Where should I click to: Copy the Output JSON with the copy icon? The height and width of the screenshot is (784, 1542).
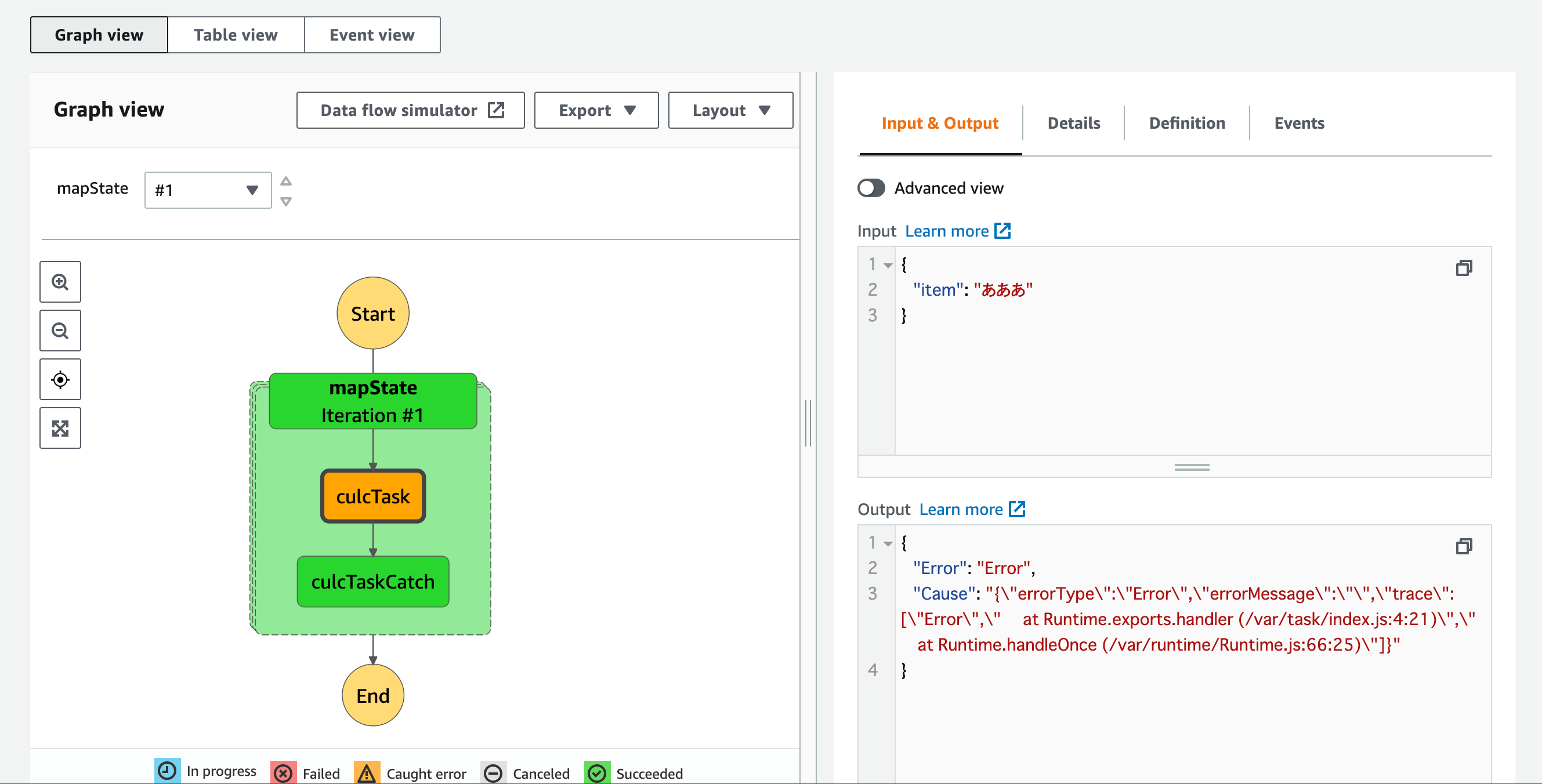tap(1464, 546)
